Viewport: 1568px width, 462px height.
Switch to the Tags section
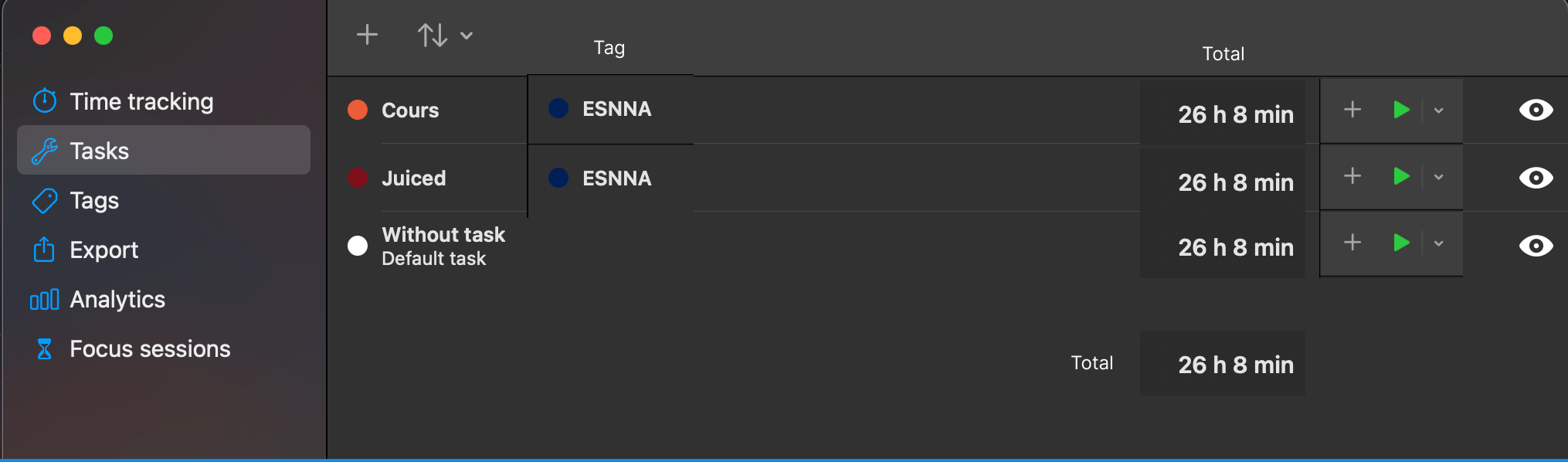[94, 201]
